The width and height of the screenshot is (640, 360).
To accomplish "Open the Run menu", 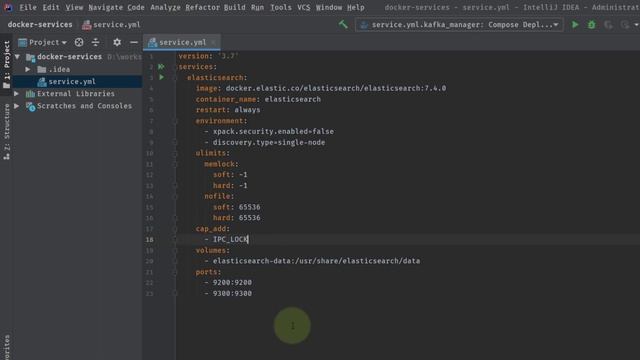I will pos(258,7).
